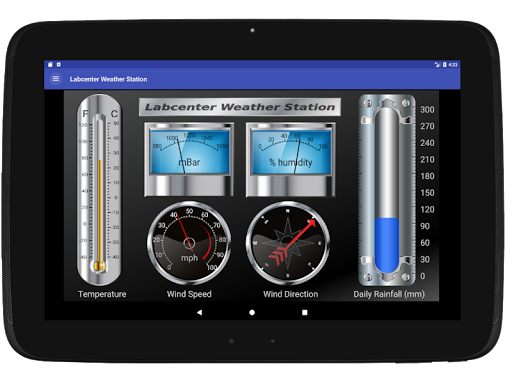Click the Labcenter Weather Station metallic banner
The width and height of the screenshot is (512, 369).
coord(240,107)
